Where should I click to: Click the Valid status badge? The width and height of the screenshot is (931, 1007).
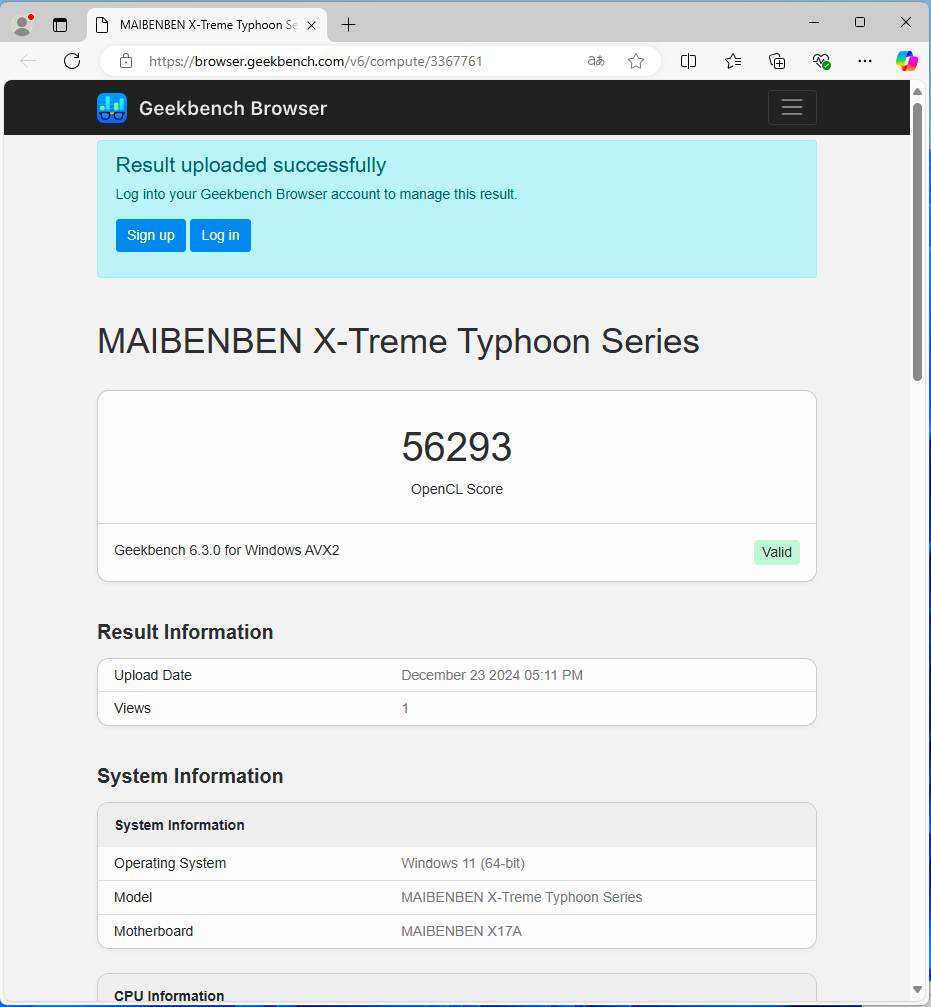tap(776, 552)
